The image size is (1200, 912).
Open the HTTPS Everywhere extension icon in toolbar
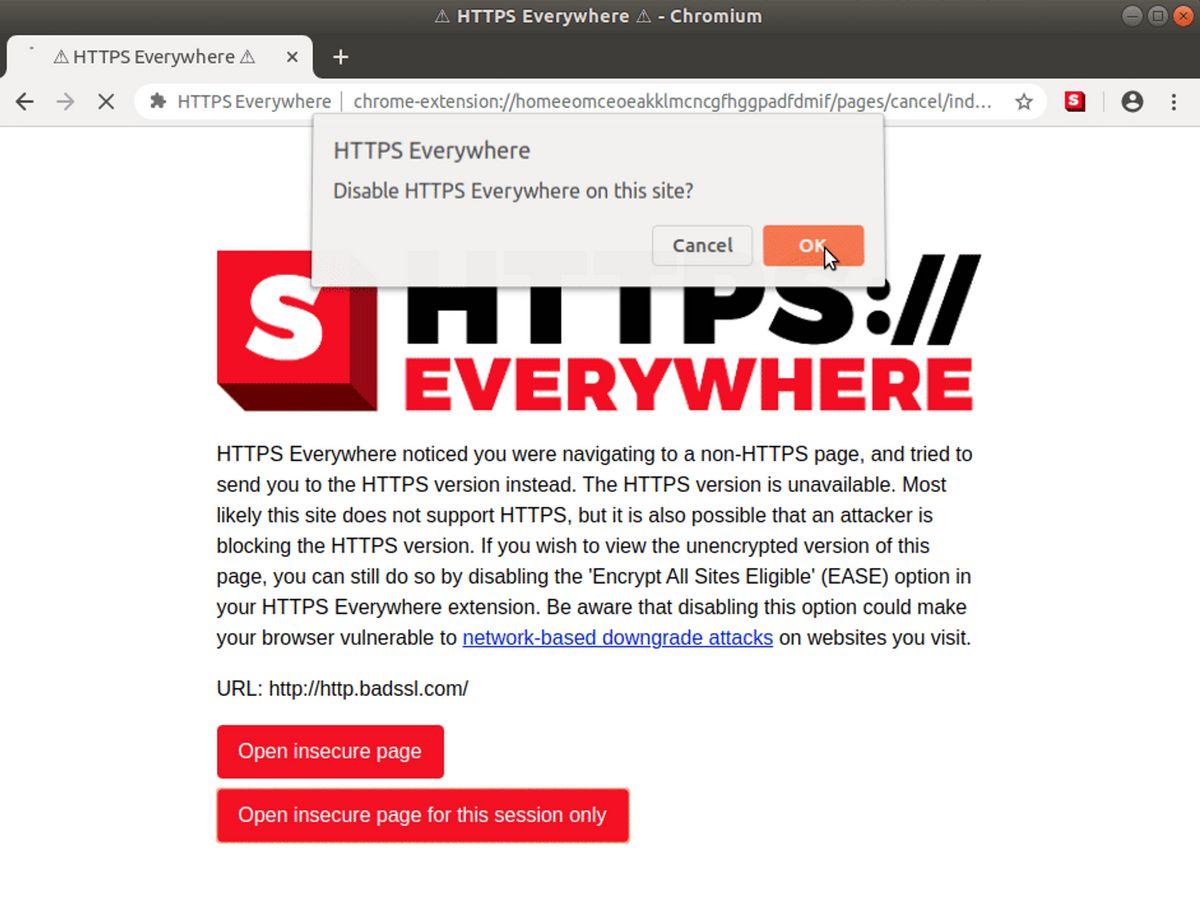(1075, 101)
